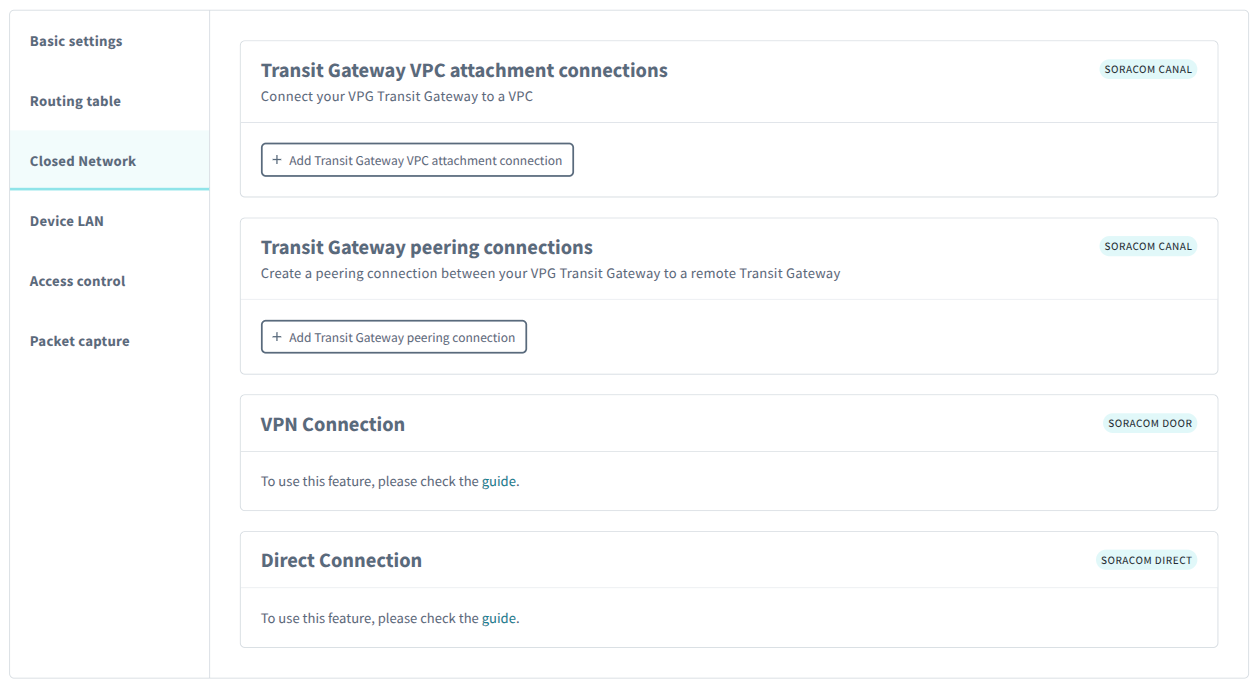Select the Closed Network sidebar item
Image resolution: width=1258 pixels, height=692 pixels.
(82, 160)
